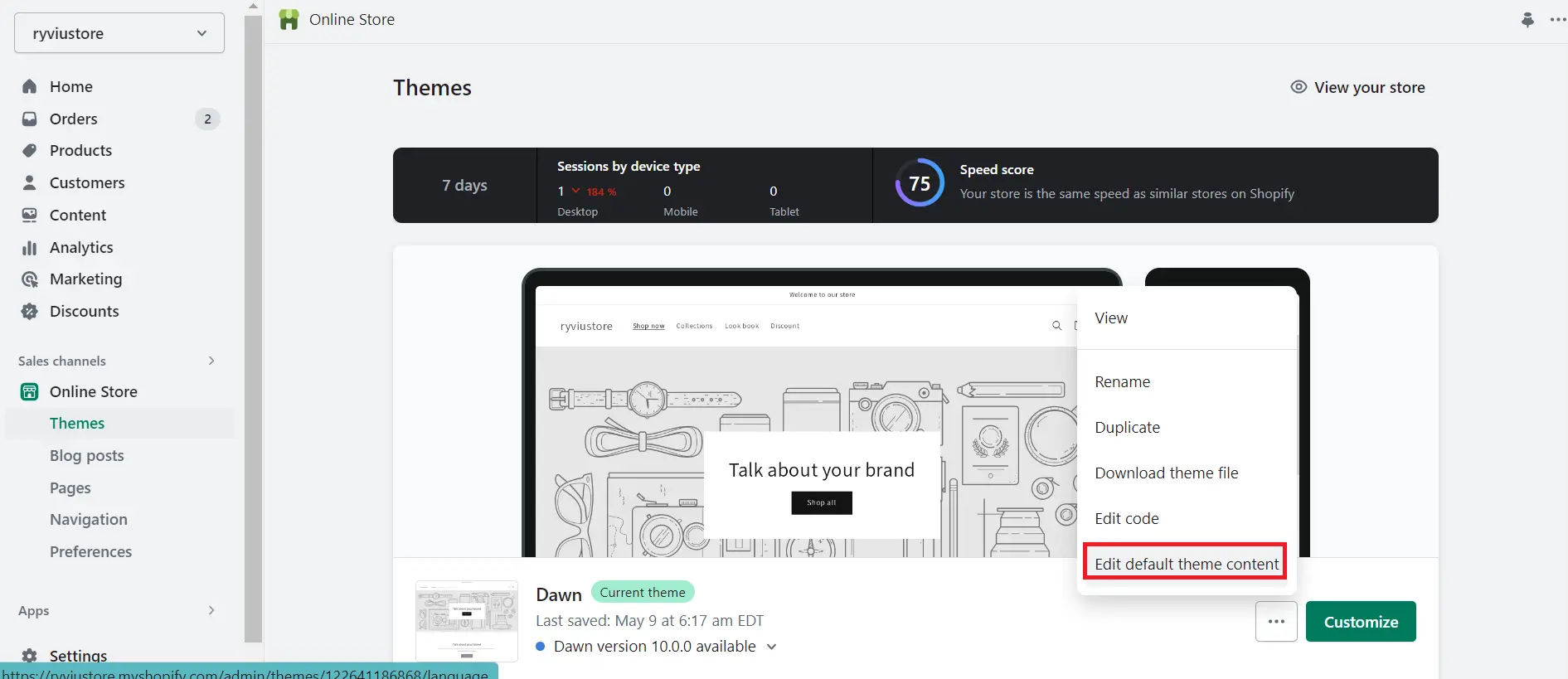The width and height of the screenshot is (1568, 679).
Task: Click the Themes page heading
Action: click(x=432, y=88)
